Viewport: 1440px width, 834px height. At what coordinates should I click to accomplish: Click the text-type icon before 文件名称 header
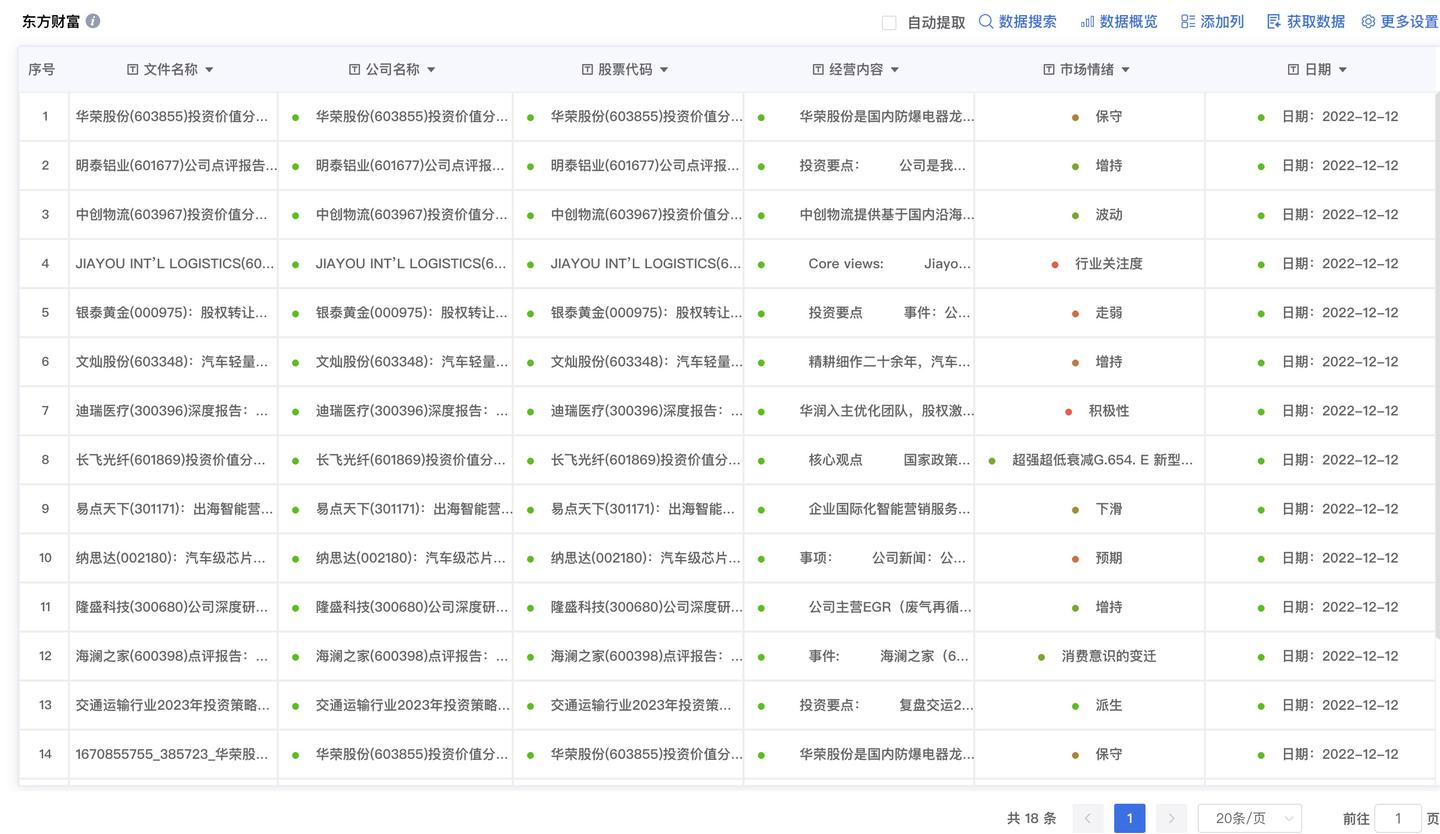click(x=133, y=69)
